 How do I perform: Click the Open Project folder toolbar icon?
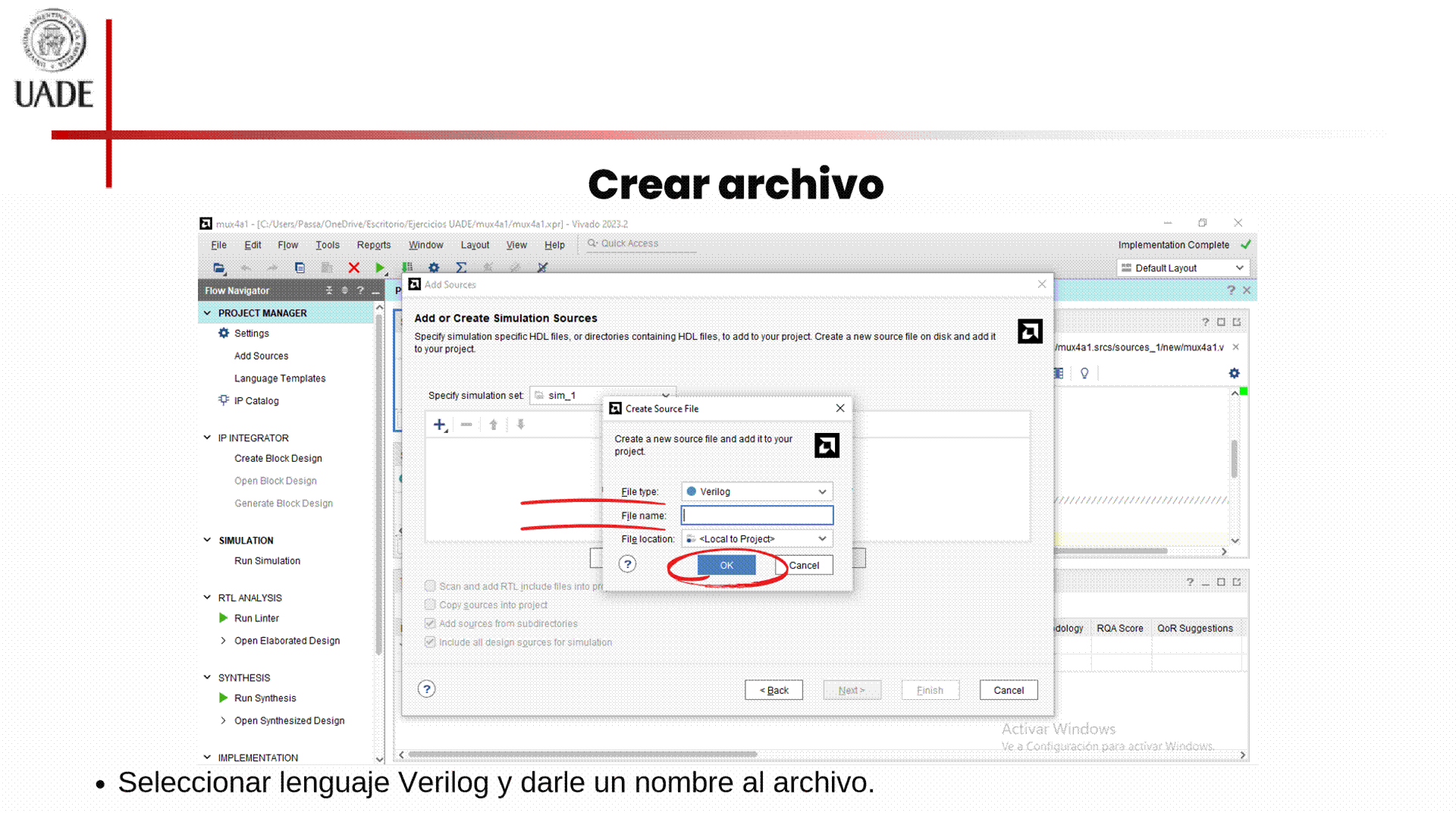(218, 268)
